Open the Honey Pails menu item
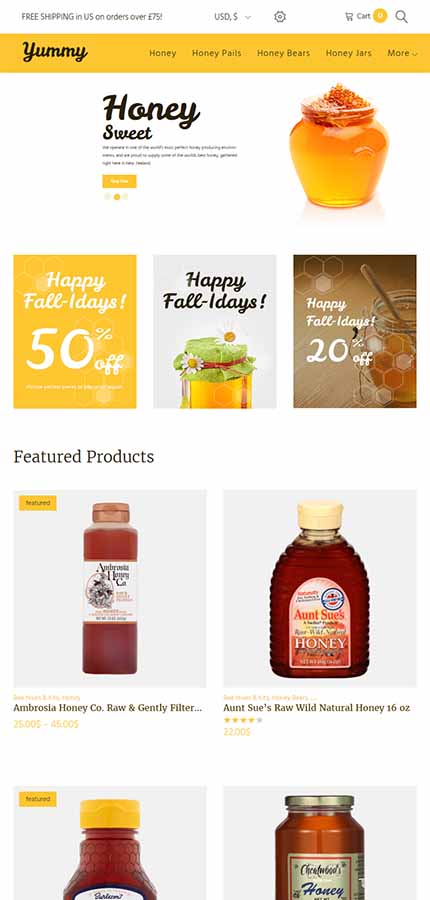The image size is (430, 900). [216, 53]
